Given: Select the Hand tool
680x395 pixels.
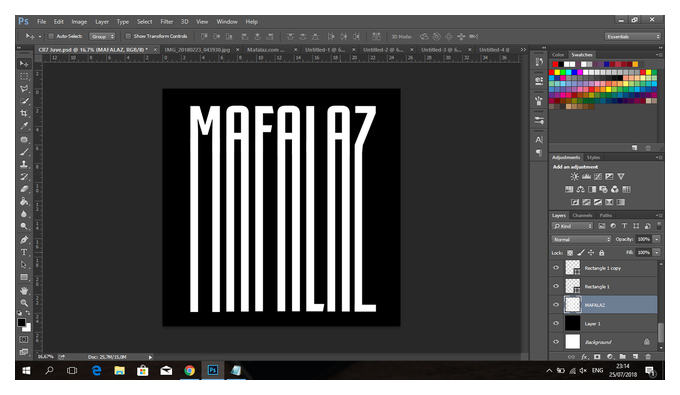Looking at the screenshot, I should tap(24, 291).
